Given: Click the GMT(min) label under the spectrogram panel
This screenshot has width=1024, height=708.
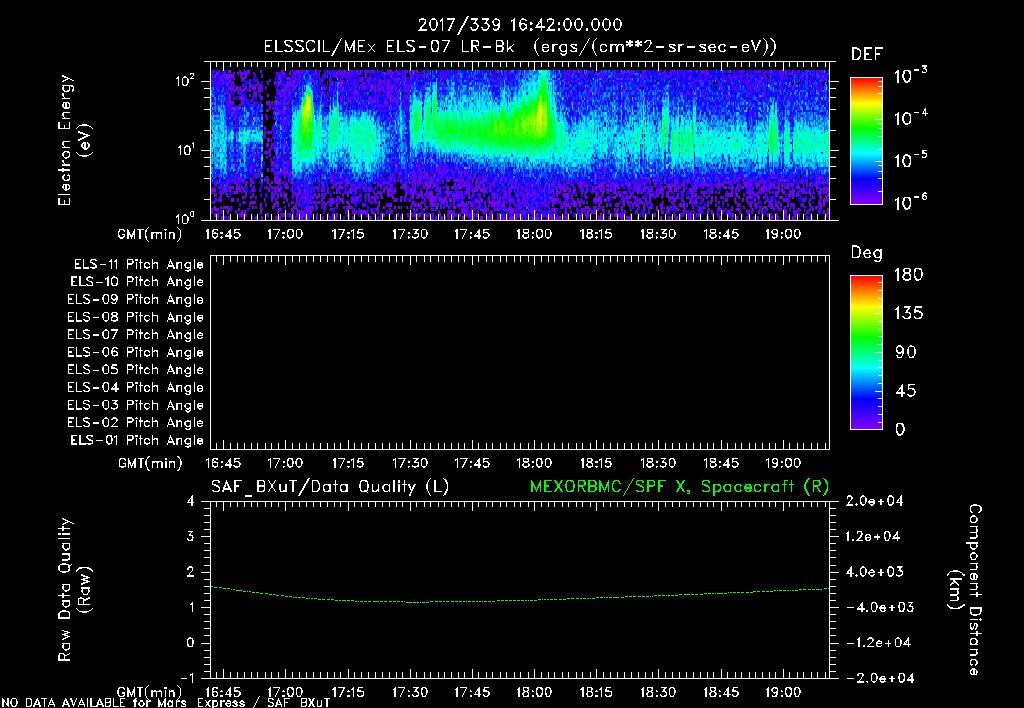Looking at the screenshot, I should (x=150, y=234).
